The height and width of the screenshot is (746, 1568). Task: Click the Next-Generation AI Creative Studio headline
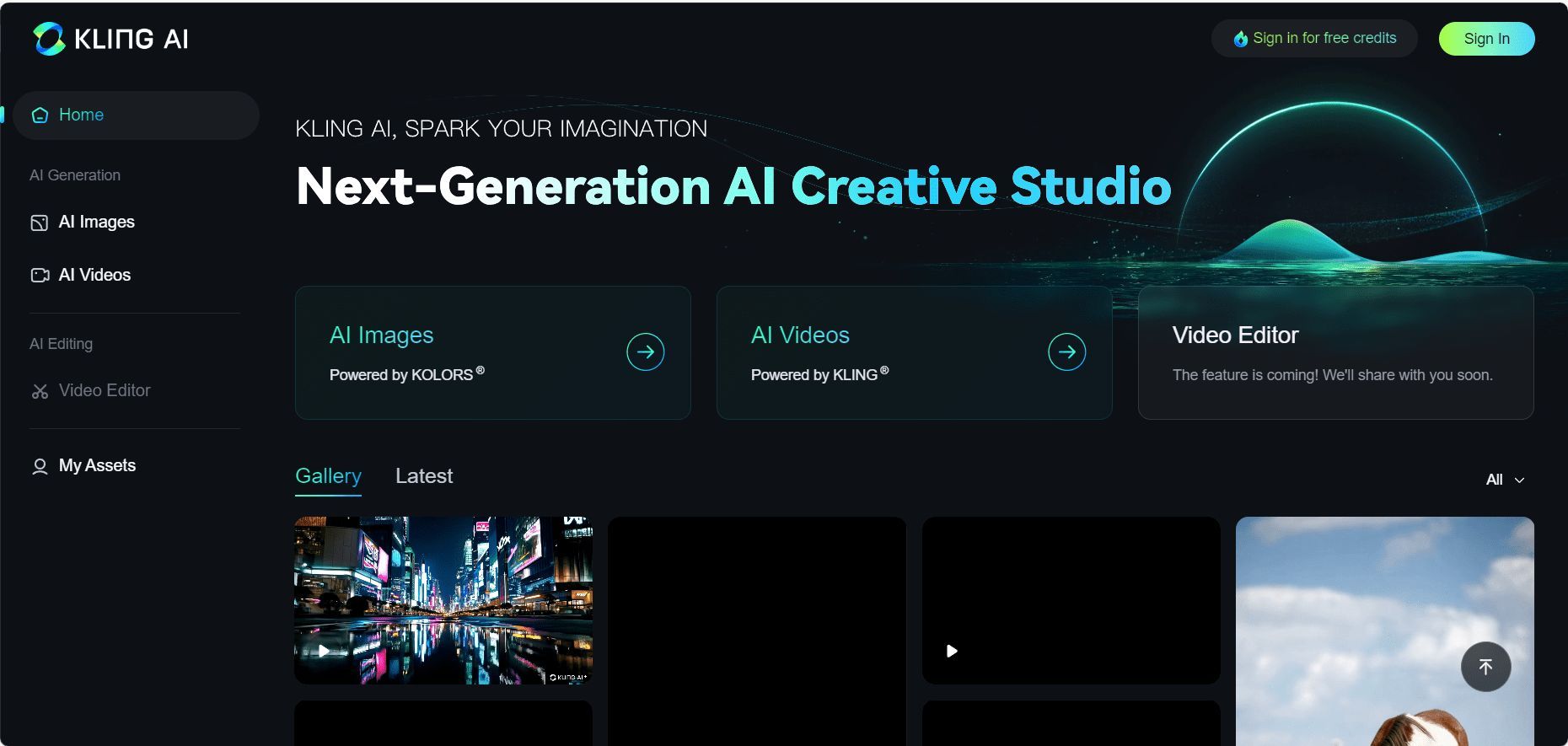click(733, 186)
